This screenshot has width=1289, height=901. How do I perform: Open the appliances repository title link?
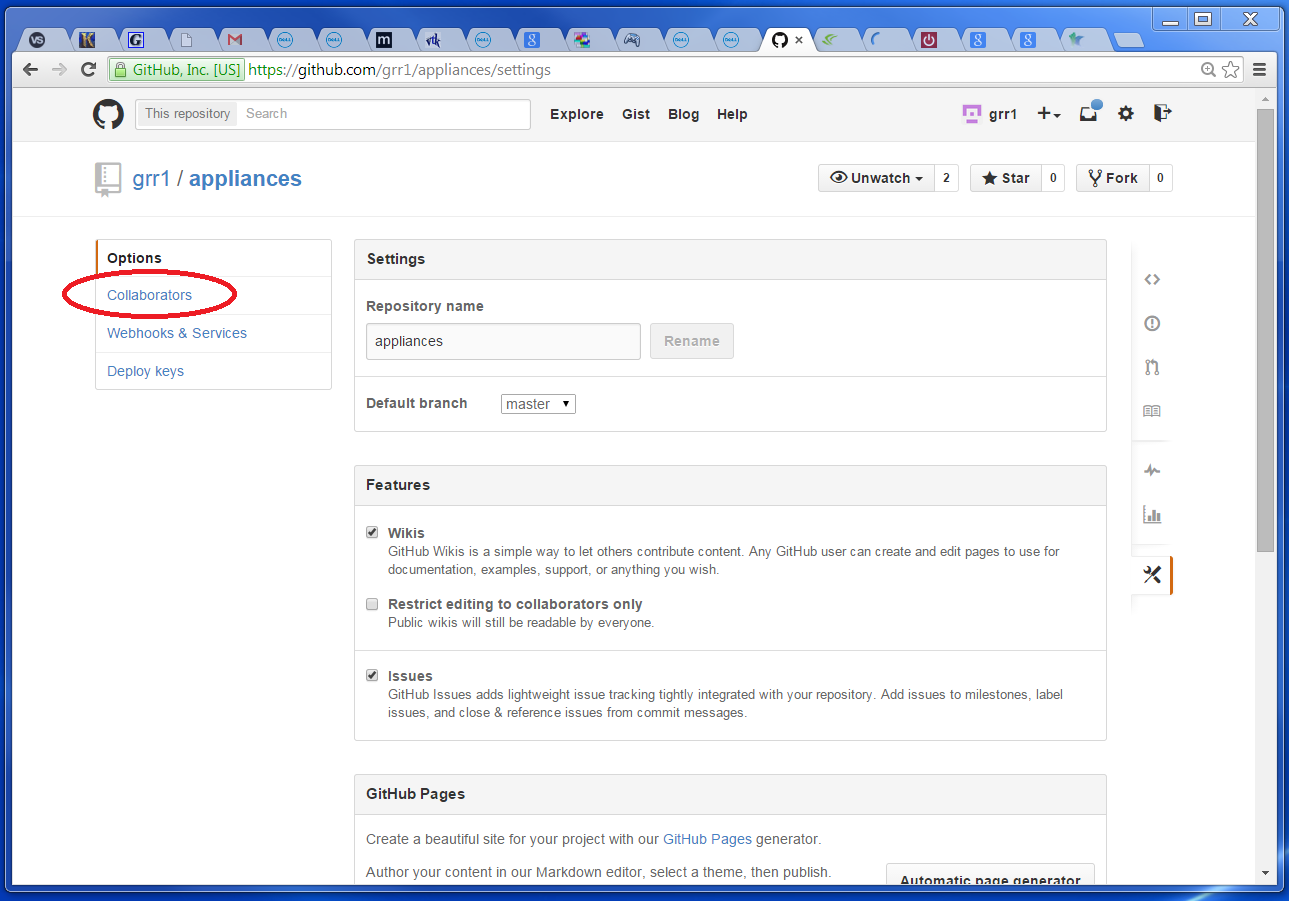pos(245,179)
